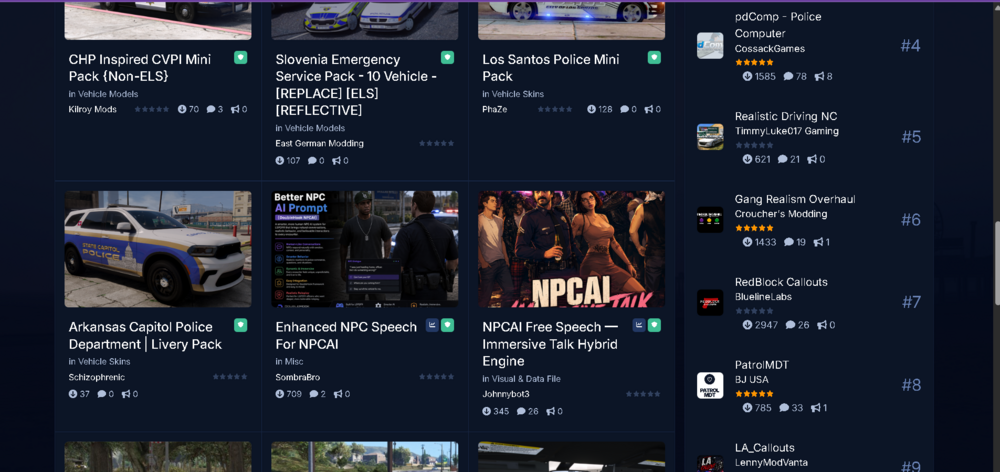Screen dimensions: 1000x472
Task: Click download icon for pdComp Police Computer
Action: pyautogui.click(x=747, y=76)
